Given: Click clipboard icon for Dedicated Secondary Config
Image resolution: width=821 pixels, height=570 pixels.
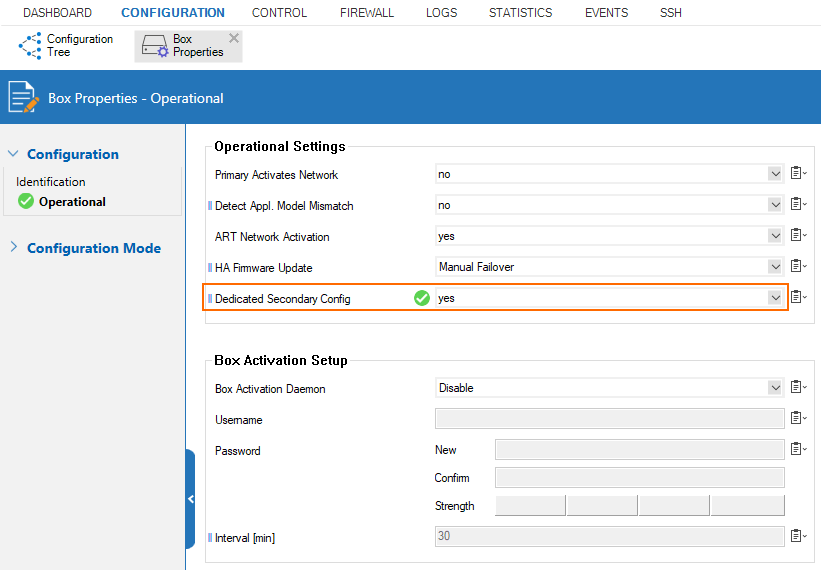Looking at the screenshot, I should [798, 297].
